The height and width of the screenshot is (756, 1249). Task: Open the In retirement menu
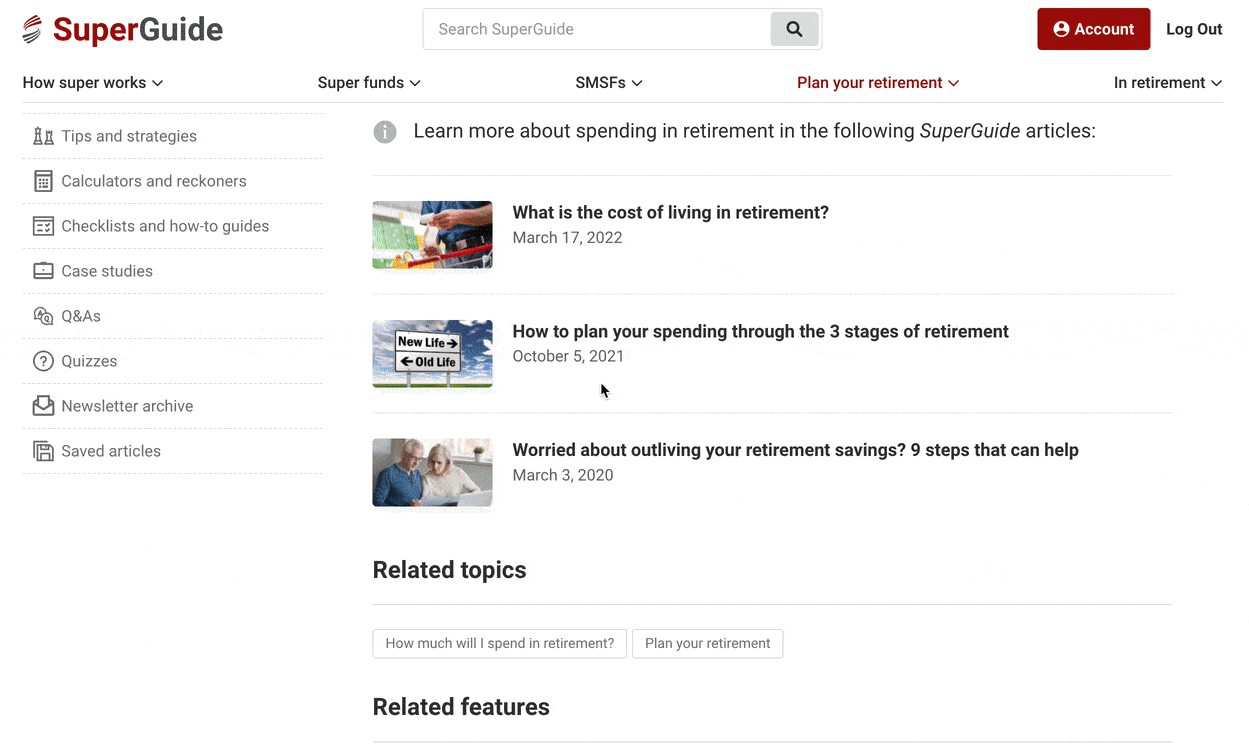tap(1167, 83)
